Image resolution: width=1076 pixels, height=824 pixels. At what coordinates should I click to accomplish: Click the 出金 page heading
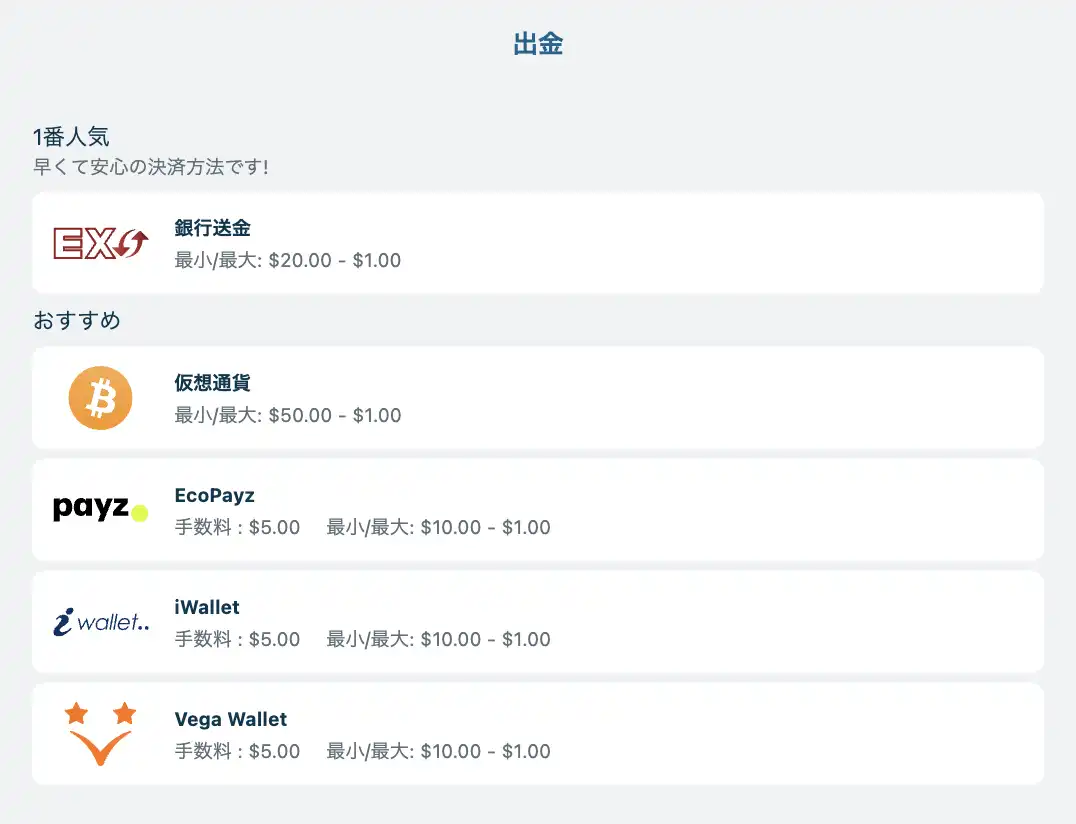pyautogui.click(x=538, y=44)
